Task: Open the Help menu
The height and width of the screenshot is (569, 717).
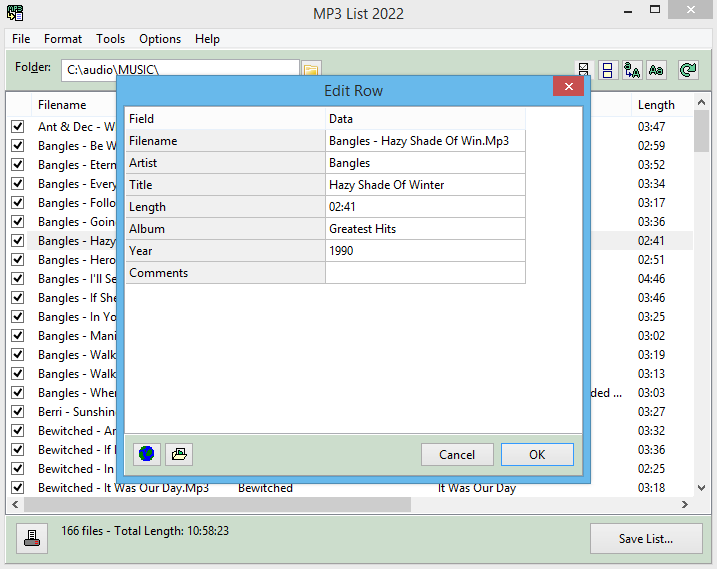Action: tap(207, 39)
